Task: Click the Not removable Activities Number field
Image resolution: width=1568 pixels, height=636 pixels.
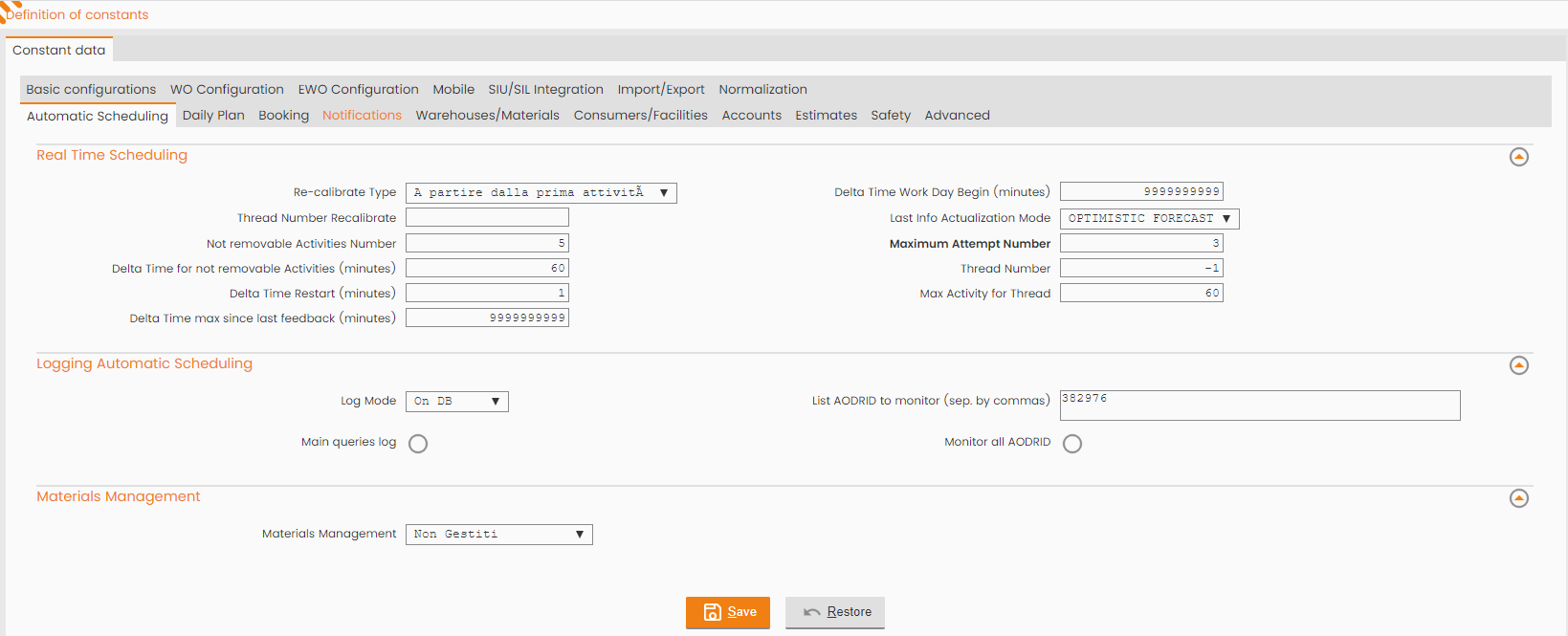Action: point(487,244)
